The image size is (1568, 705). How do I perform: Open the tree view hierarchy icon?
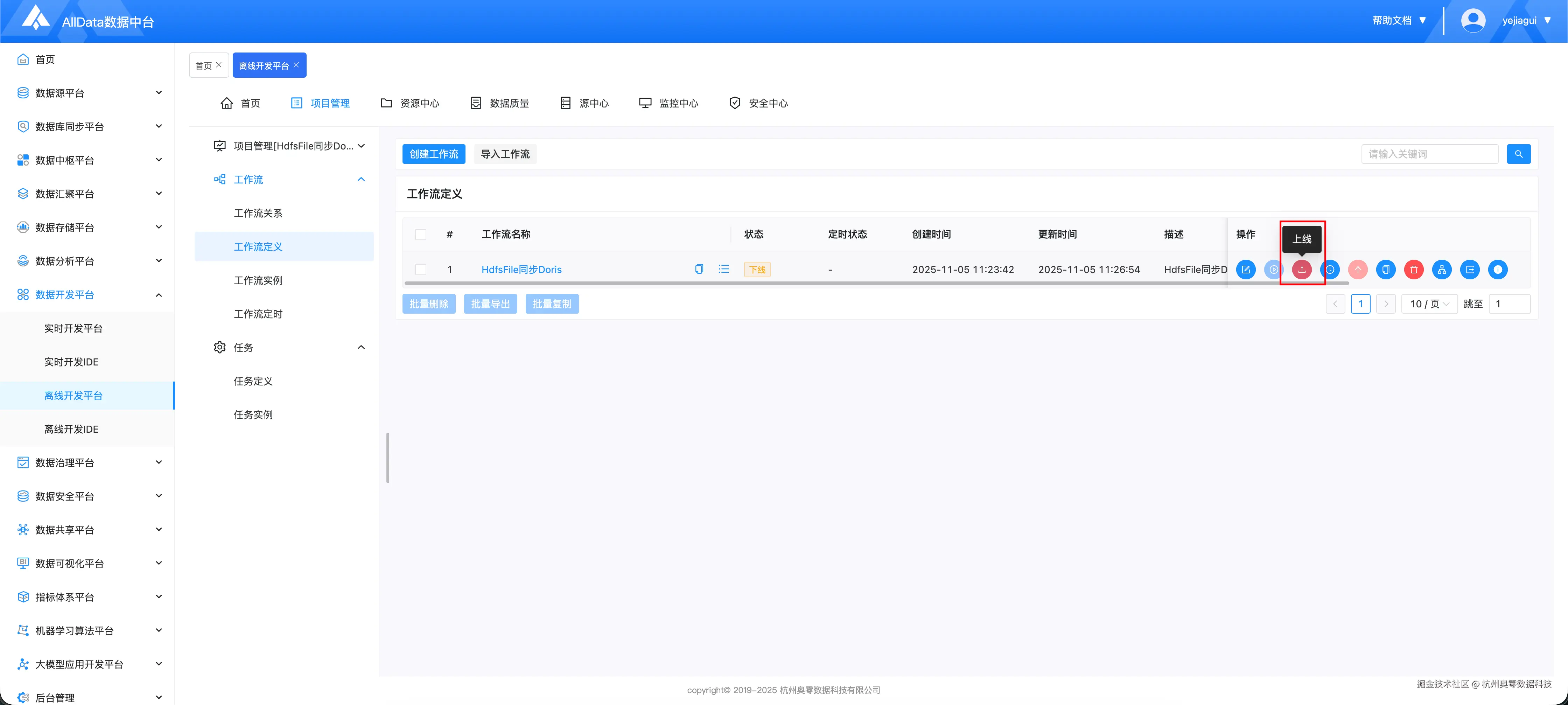click(1441, 270)
